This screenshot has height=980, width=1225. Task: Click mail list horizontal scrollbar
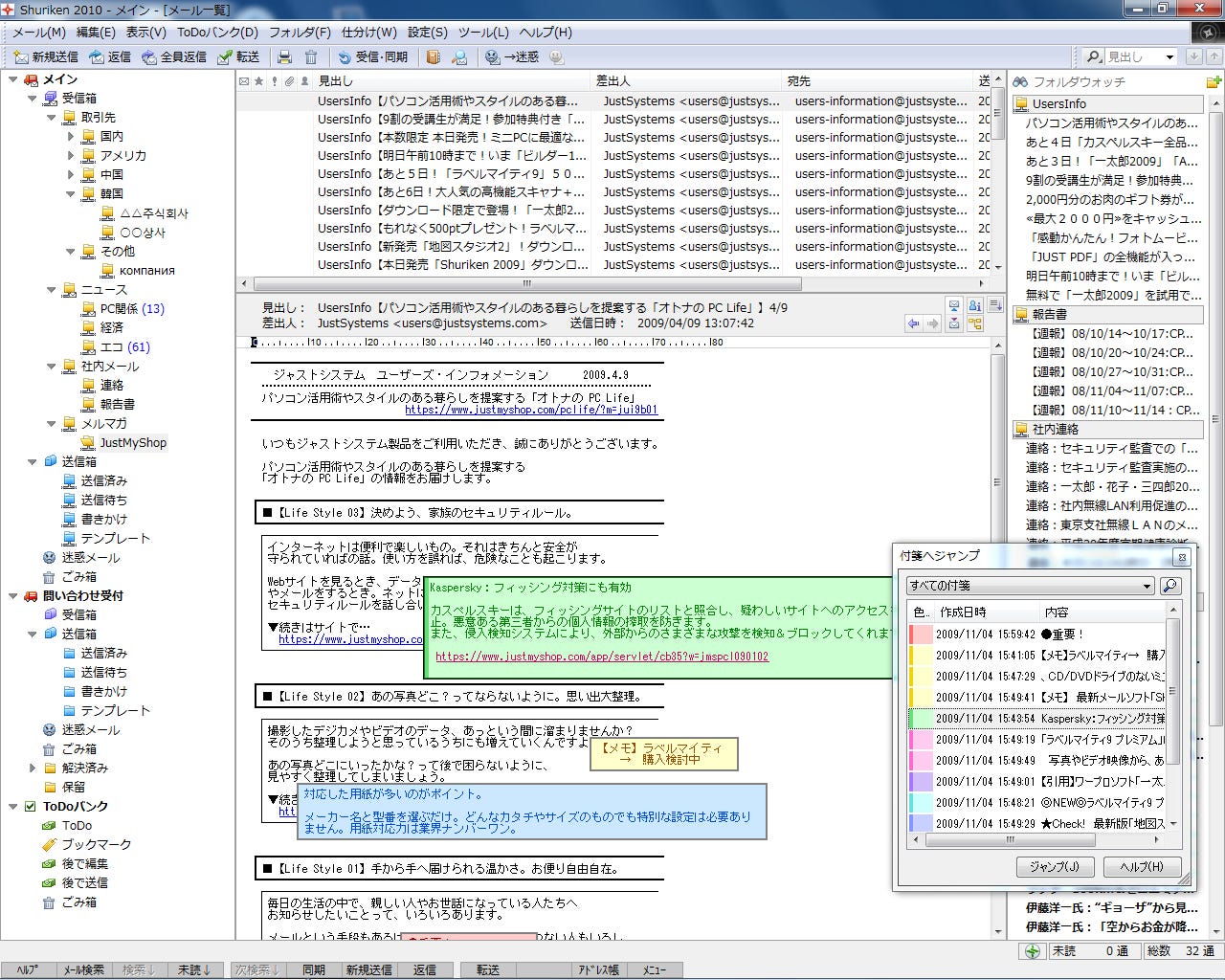[x=525, y=283]
